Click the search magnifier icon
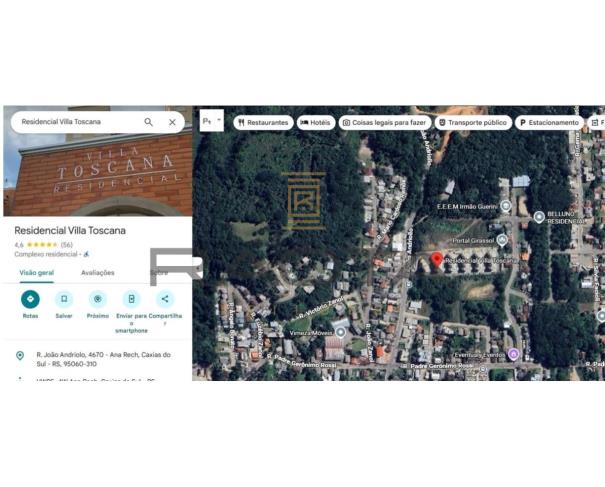Screen dimensions: 605x487 coord(148,122)
